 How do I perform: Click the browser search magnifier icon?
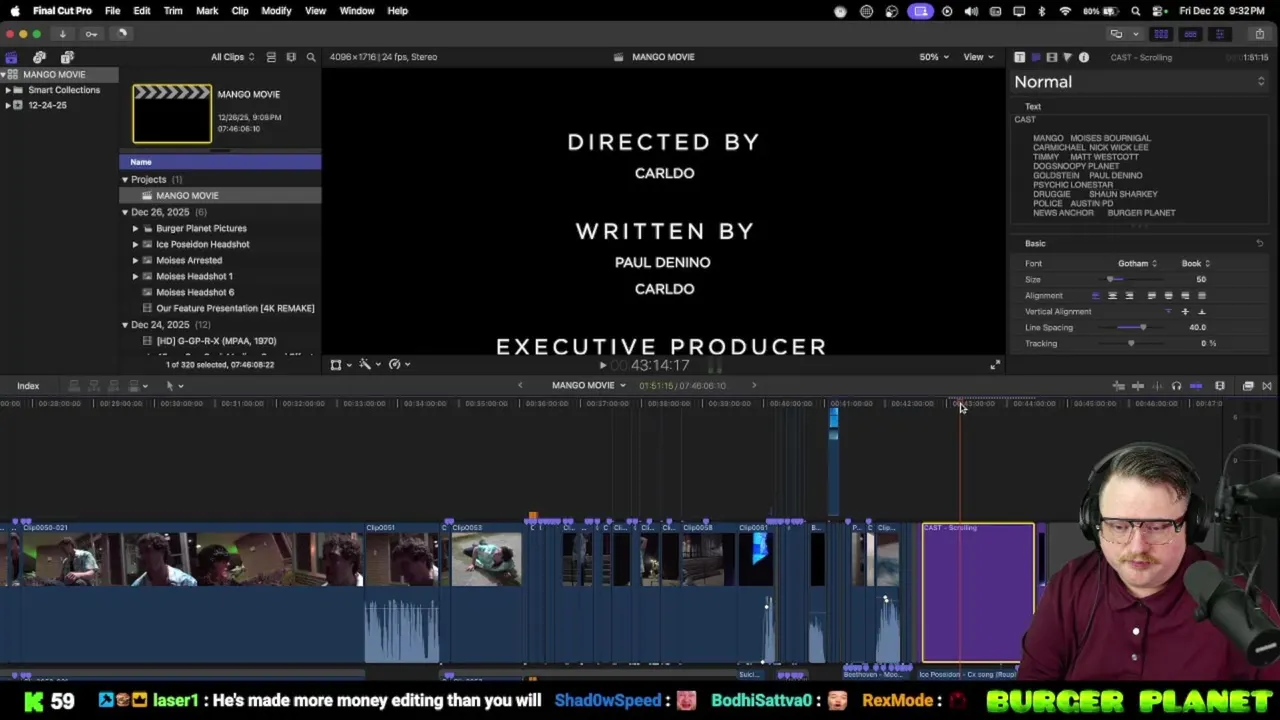(x=311, y=57)
